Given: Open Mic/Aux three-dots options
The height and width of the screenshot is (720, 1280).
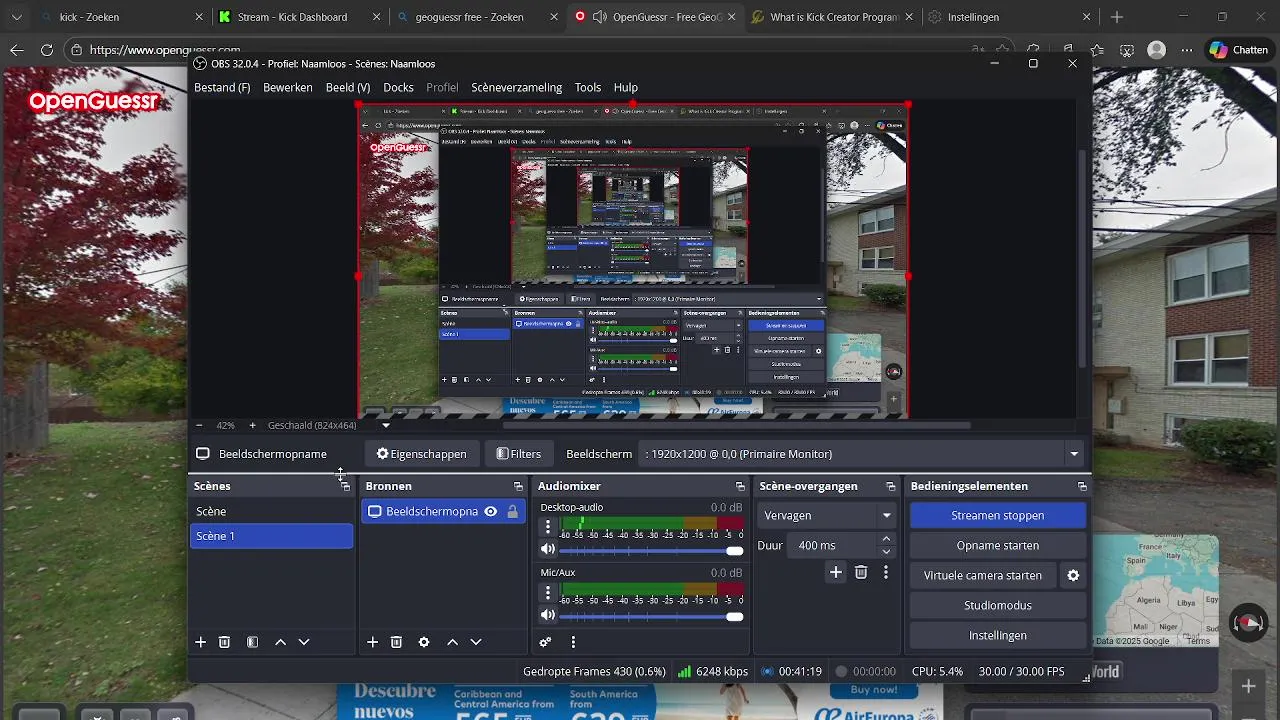Looking at the screenshot, I should (547, 593).
